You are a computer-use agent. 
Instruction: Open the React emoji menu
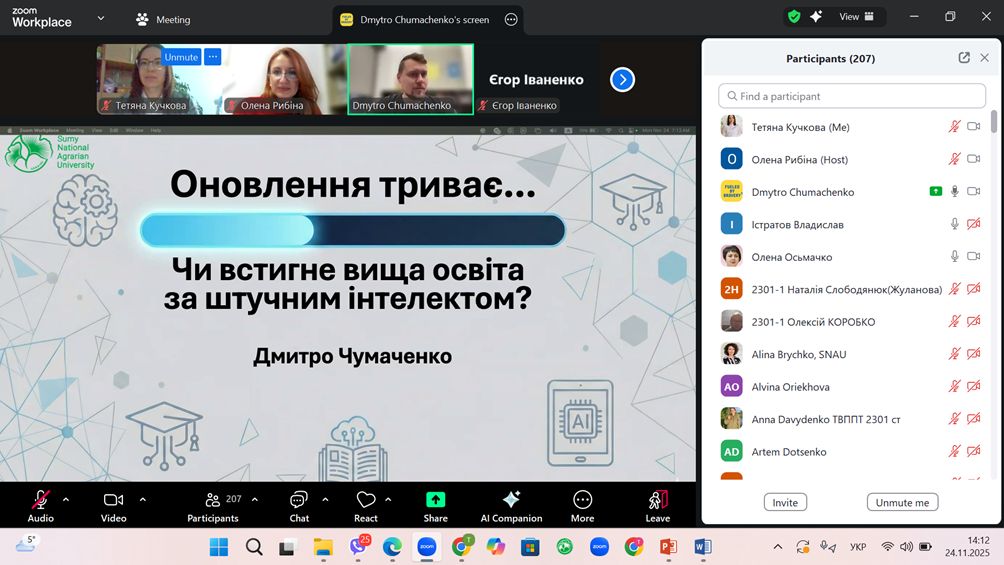365,500
